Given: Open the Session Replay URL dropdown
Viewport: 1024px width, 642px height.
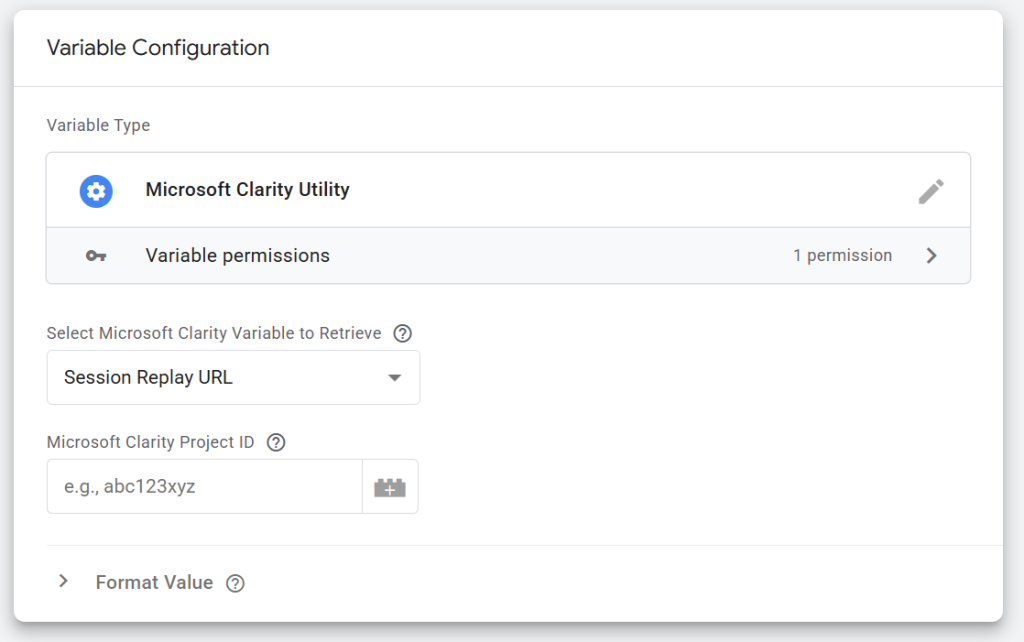Looking at the screenshot, I should [x=233, y=377].
